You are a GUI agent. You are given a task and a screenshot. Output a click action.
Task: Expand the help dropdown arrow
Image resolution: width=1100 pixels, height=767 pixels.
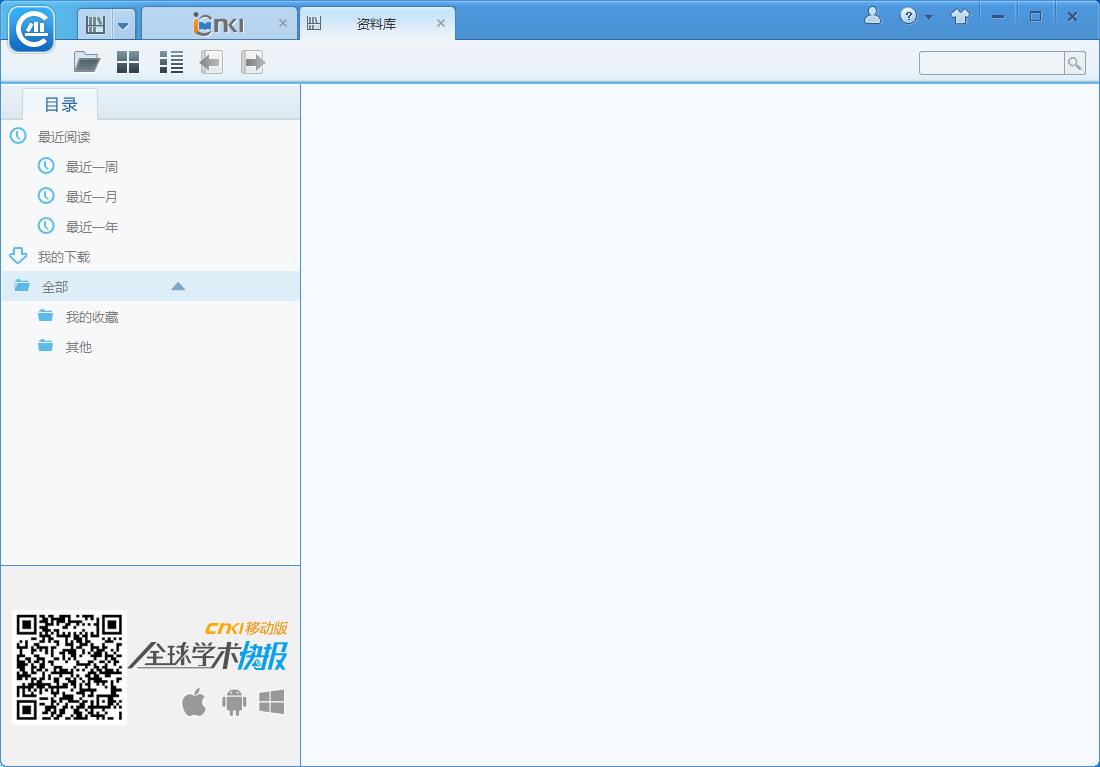929,17
